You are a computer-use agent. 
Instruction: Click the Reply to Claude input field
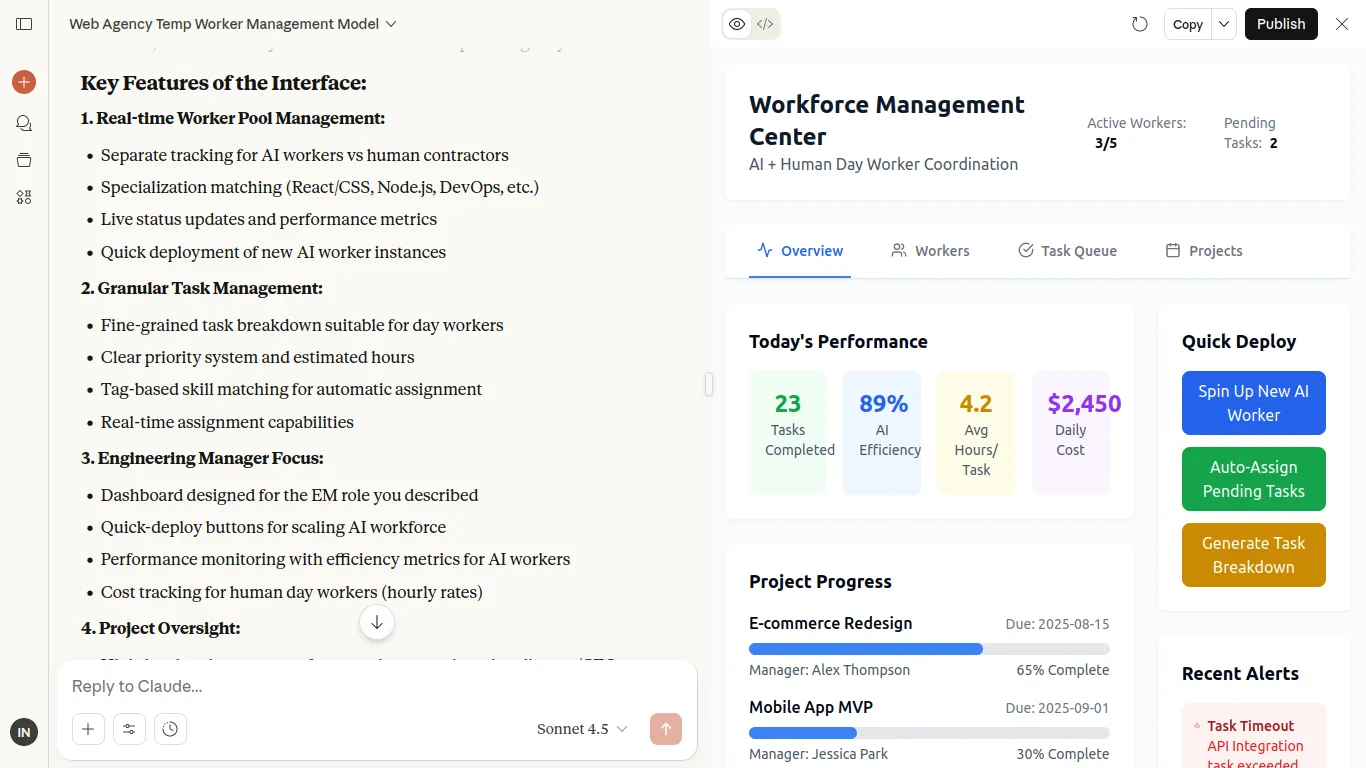click(376, 686)
